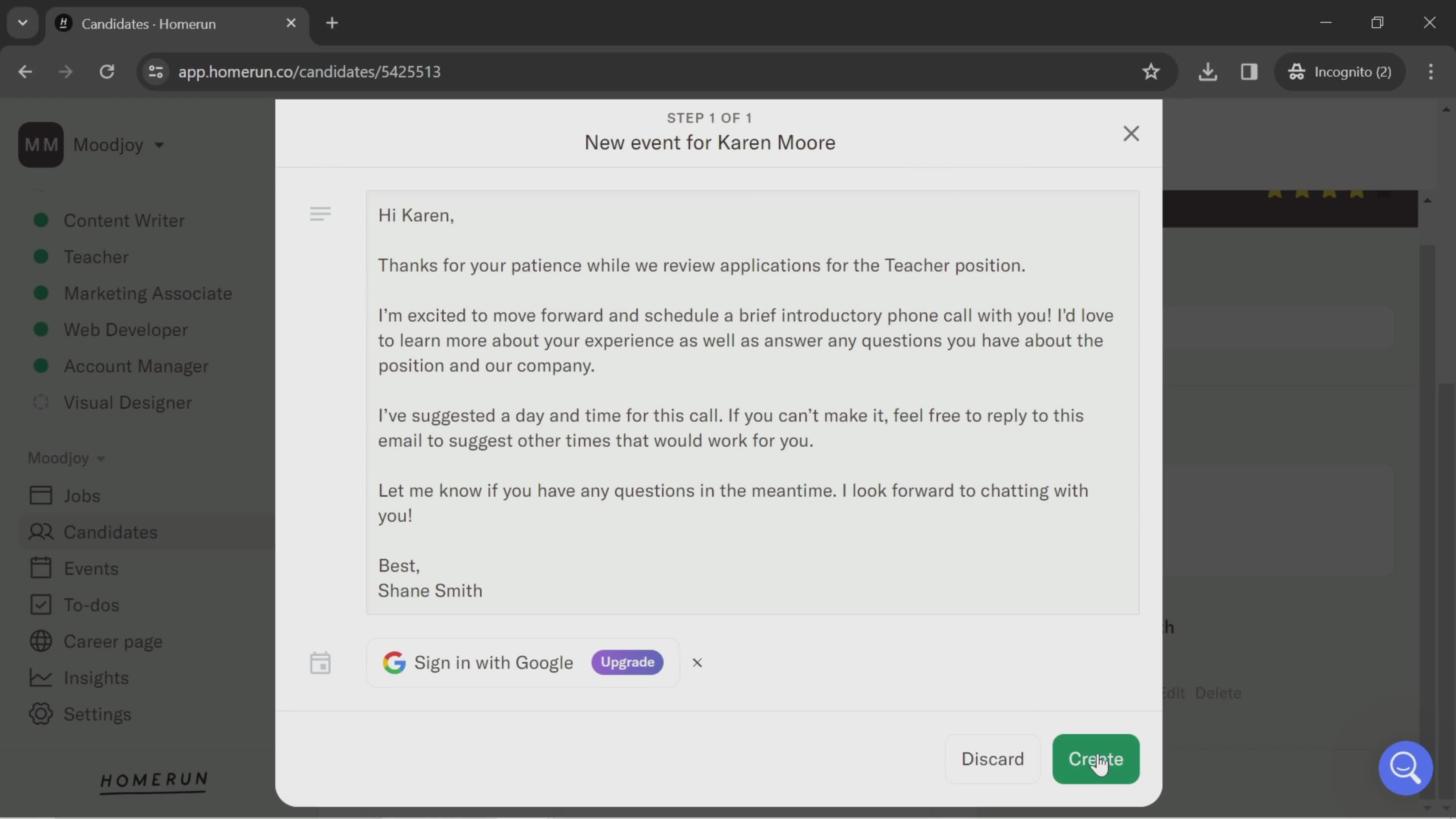This screenshot has width=1456, height=819.
Task: Click the Career page globe icon
Action: [x=41, y=641]
